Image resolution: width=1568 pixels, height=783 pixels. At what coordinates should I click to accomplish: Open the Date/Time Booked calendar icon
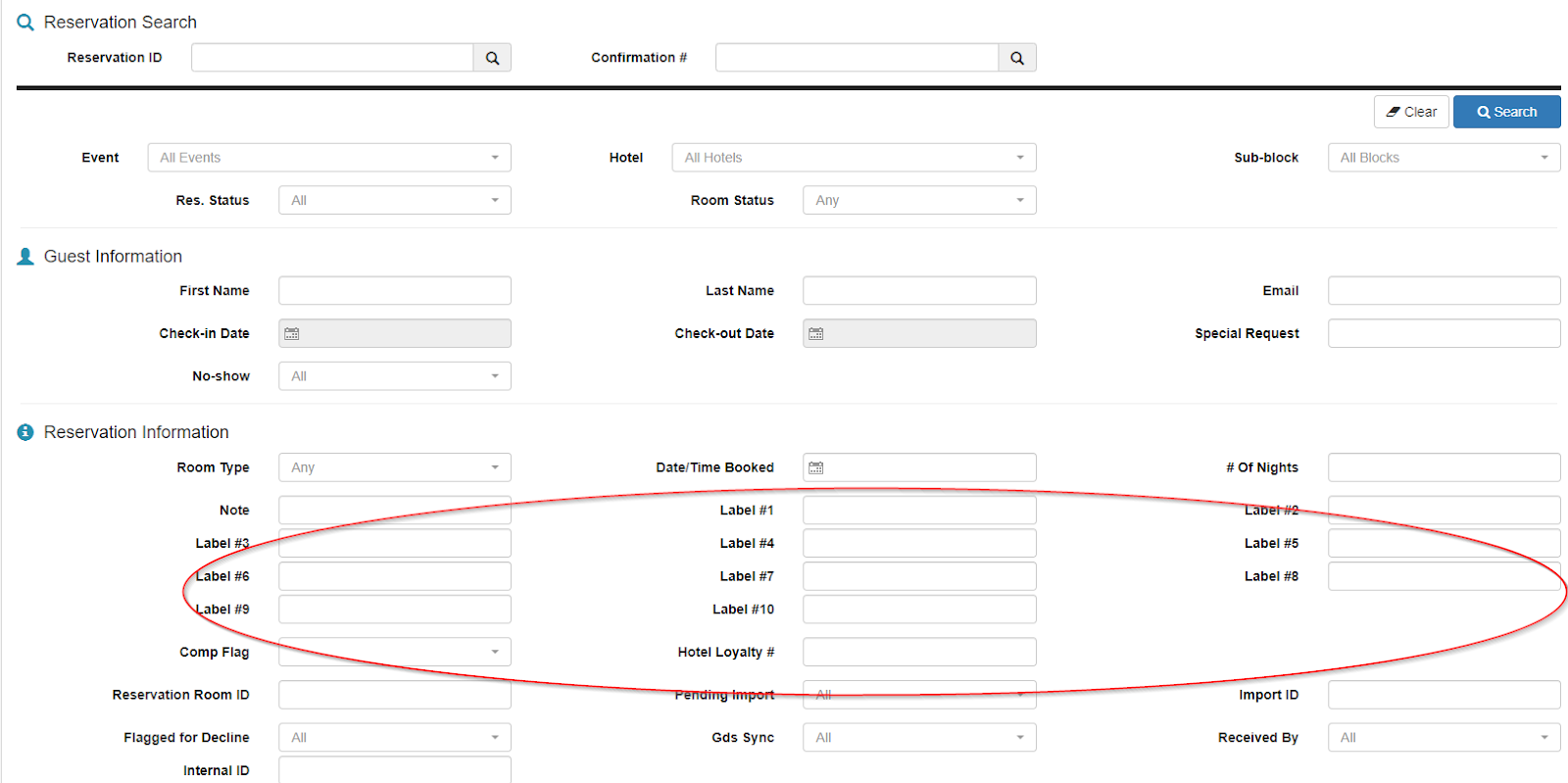pyautogui.click(x=815, y=468)
